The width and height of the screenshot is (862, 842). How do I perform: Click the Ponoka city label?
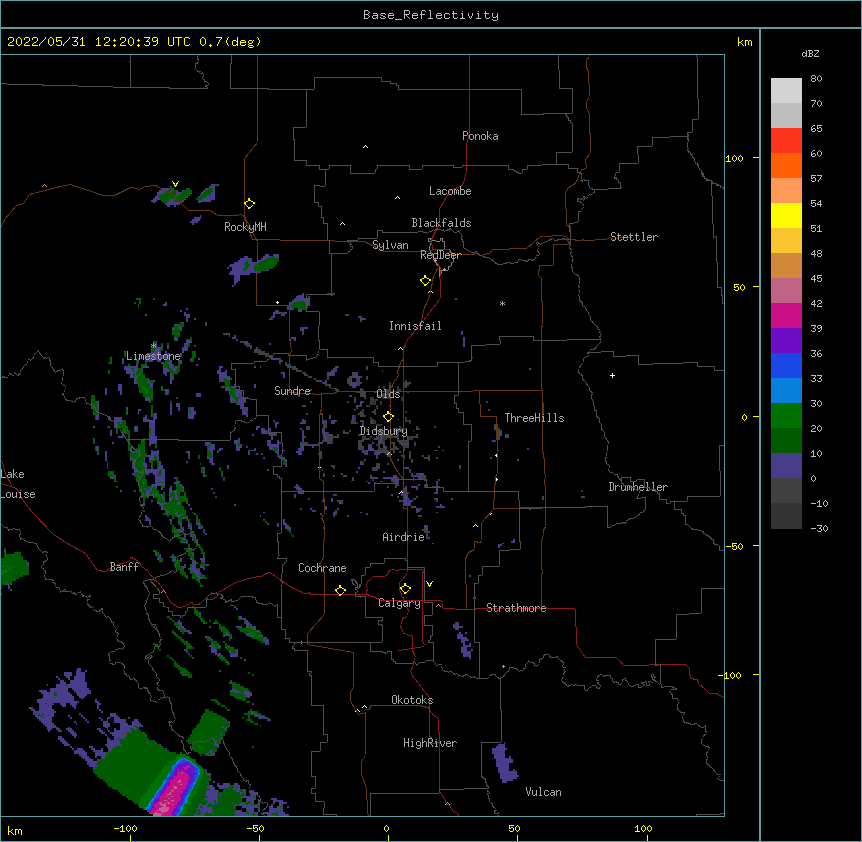[x=480, y=136]
